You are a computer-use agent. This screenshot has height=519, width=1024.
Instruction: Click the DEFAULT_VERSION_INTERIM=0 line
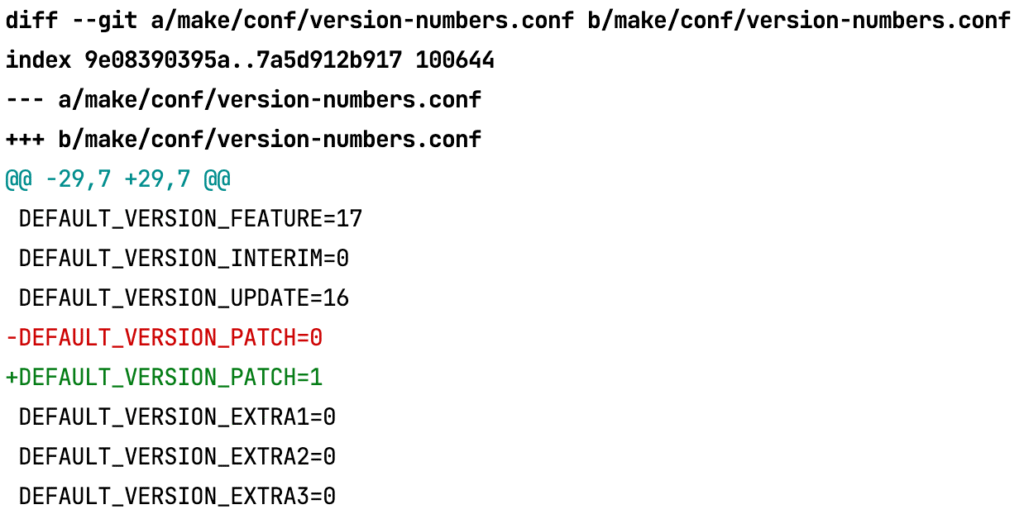[x=183, y=258]
